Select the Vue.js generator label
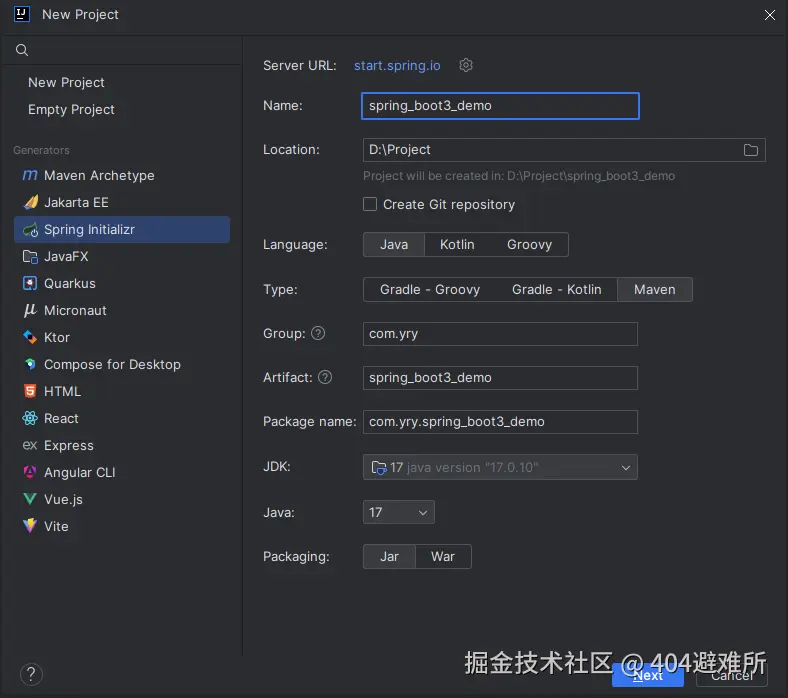 [63, 500]
